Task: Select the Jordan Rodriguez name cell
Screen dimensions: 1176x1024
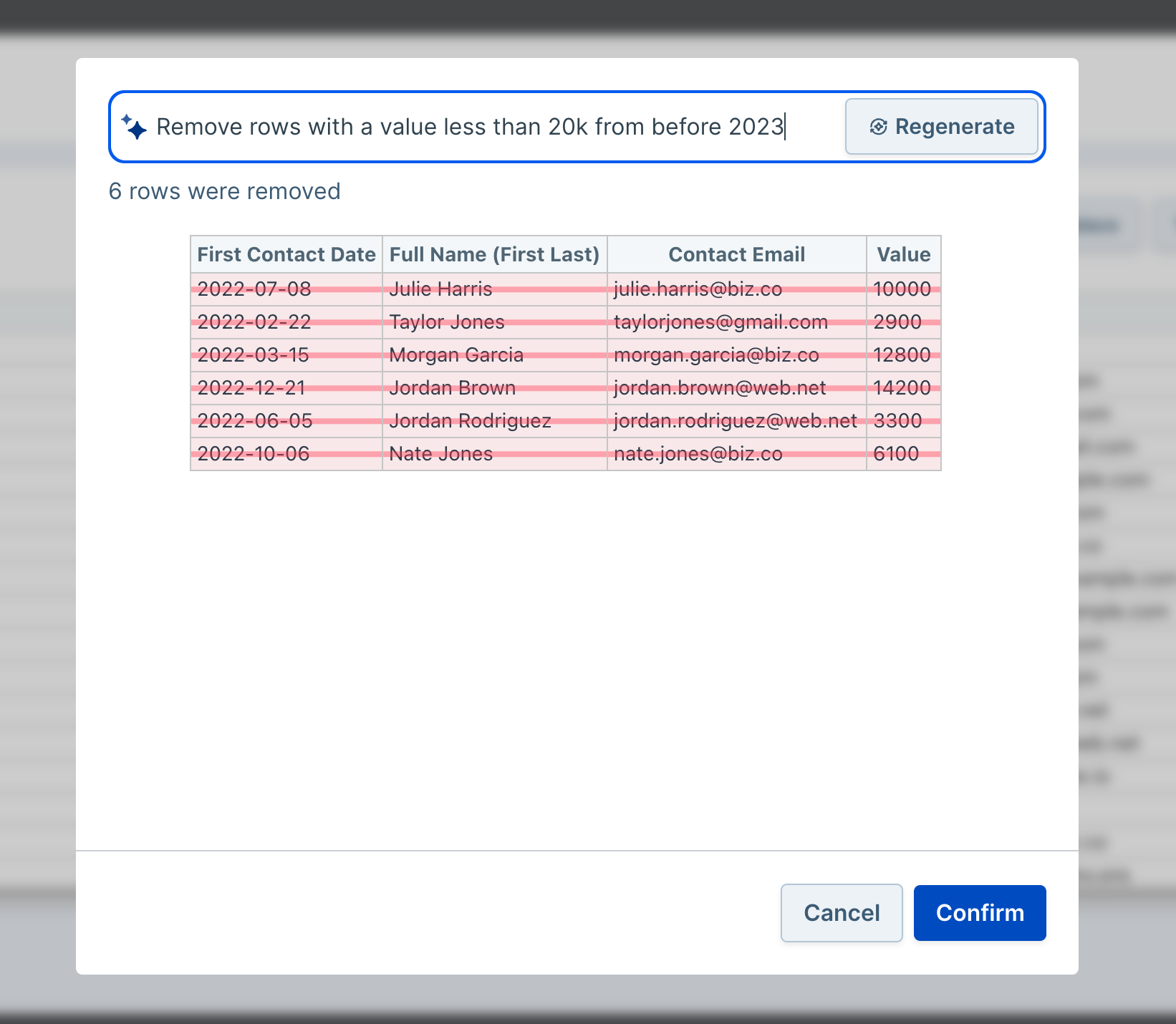Action: pos(495,421)
